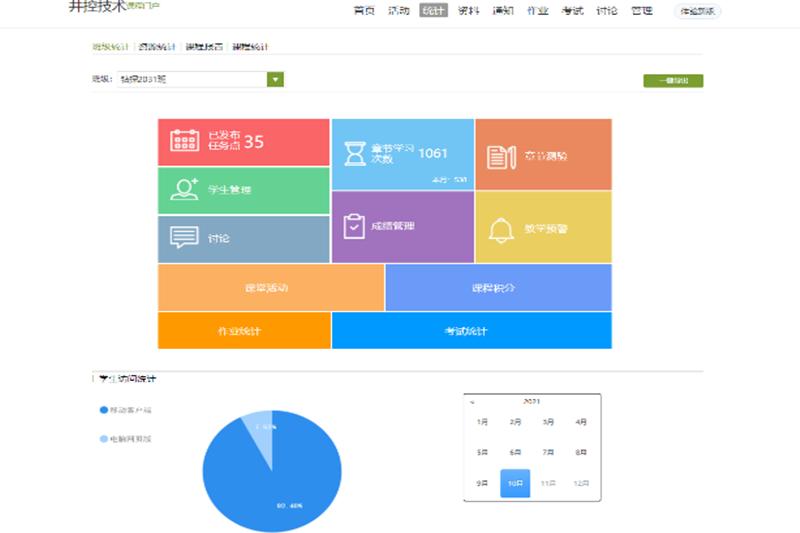Viewport: 800px width, 533px height.
Task: Click the calendar icon on the published tasks tile
Action: pyautogui.click(x=184, y=141)
